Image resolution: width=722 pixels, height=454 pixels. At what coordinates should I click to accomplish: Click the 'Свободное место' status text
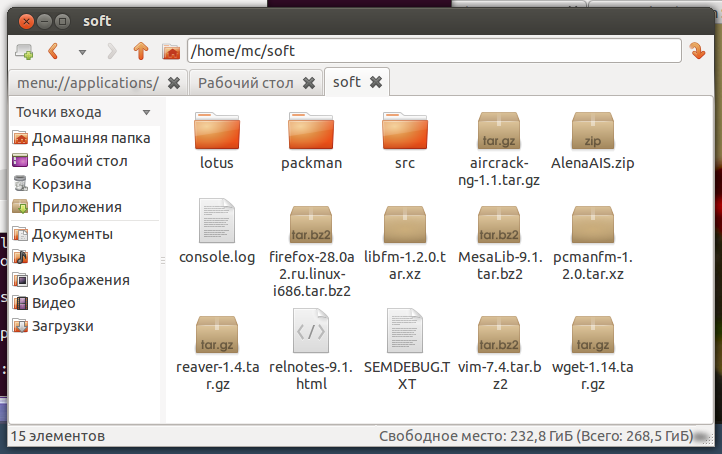536,436
